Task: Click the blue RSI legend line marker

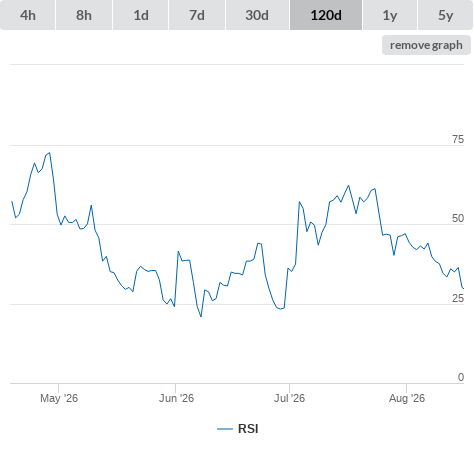Action: tap(225, 429)
